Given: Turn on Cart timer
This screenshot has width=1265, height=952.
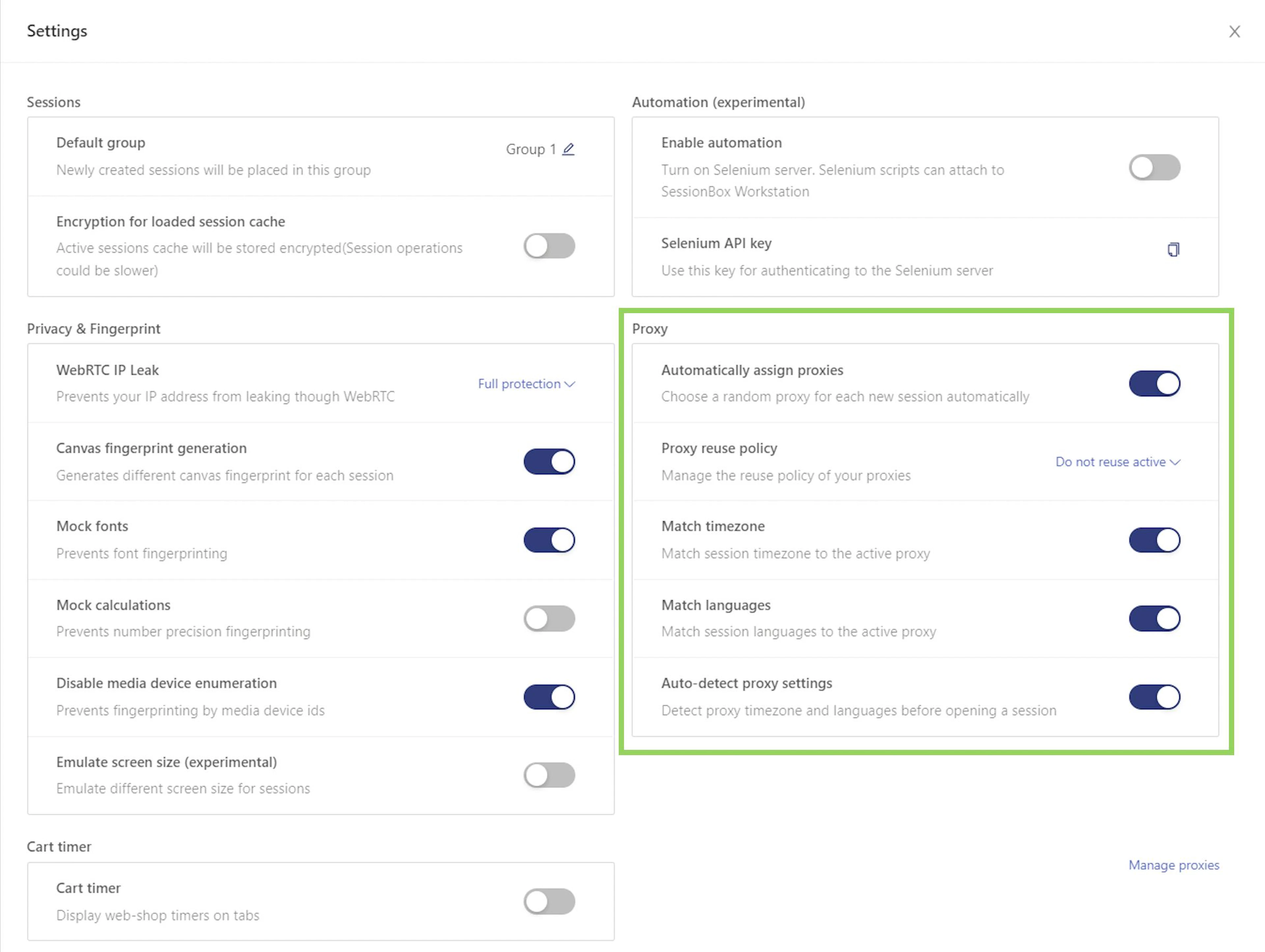Looking at the screenshot, I should [x=549, y=901].
